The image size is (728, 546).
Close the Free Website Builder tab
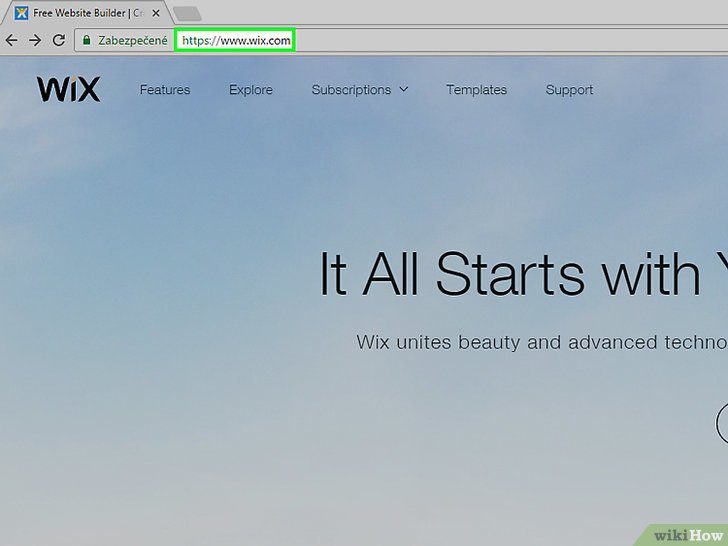click(x=156, y=13)
